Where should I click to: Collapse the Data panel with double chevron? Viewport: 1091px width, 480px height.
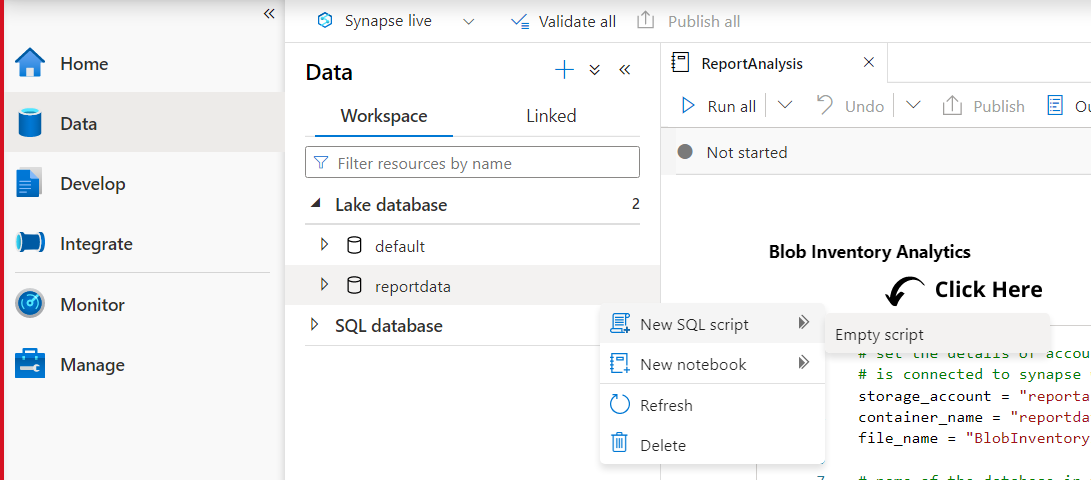624,70
